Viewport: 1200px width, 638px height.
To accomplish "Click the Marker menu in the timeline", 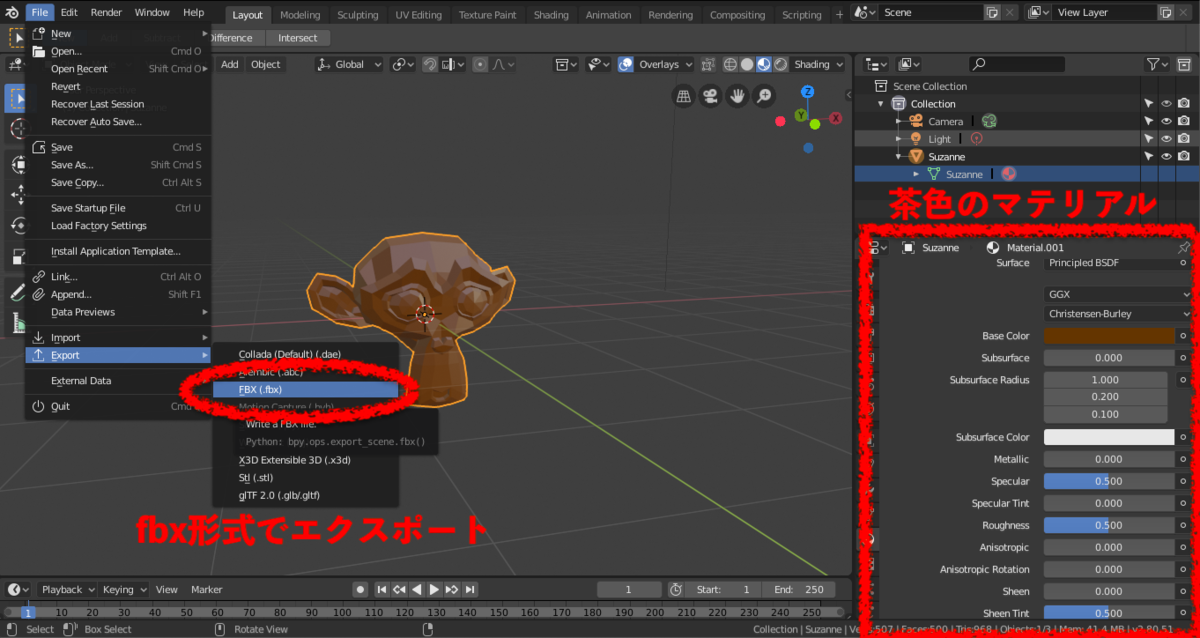I will (206, 590).
